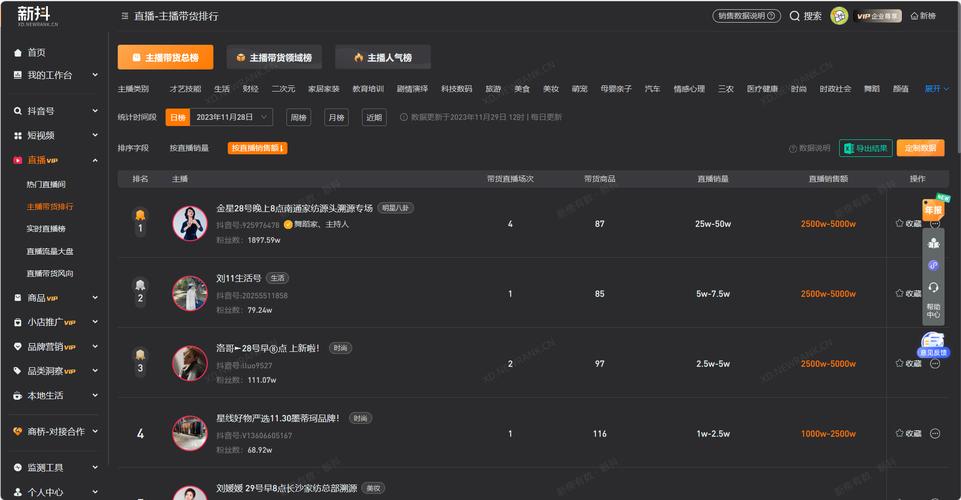Open 热门直播间 in the sidebar submenu
961x500 pixels.
[46, 184]
